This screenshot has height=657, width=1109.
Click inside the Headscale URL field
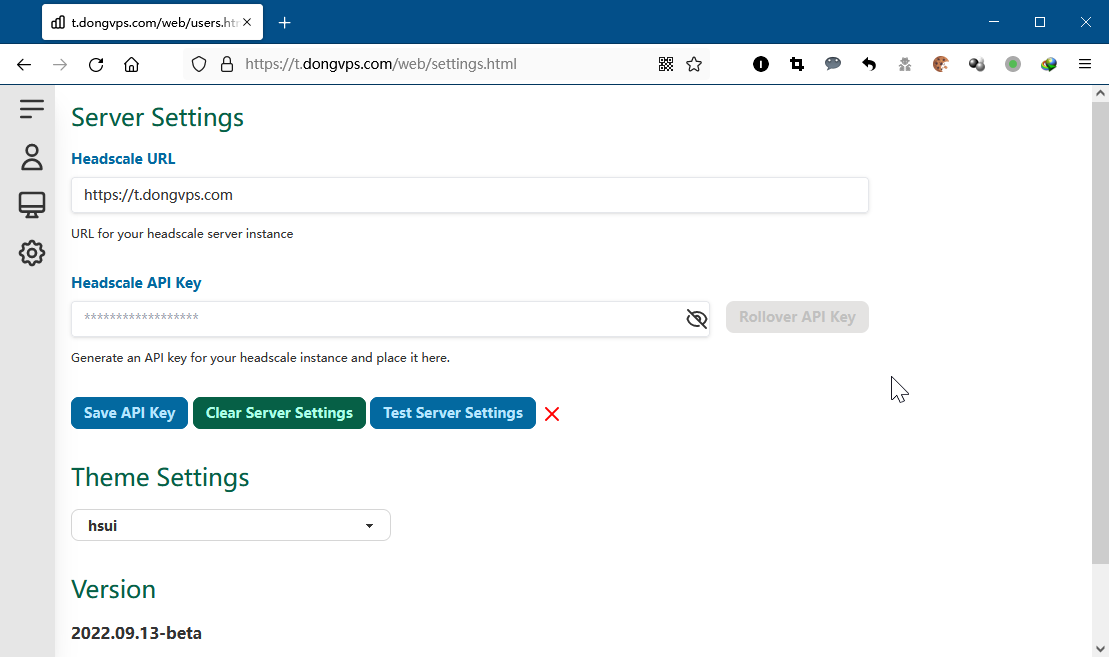click(469, 195)
